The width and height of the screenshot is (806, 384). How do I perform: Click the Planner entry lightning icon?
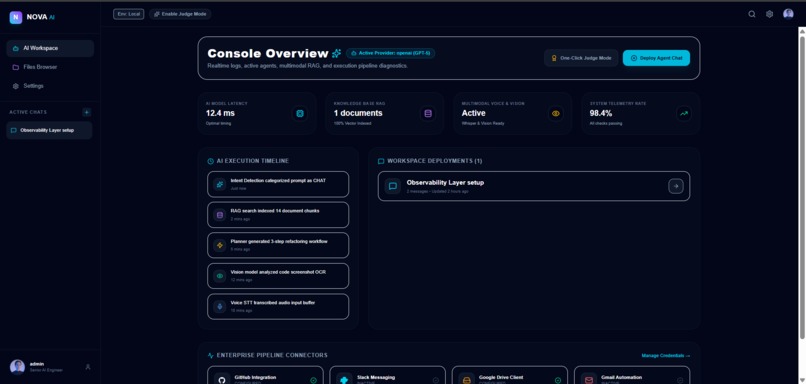pos(220,246)
